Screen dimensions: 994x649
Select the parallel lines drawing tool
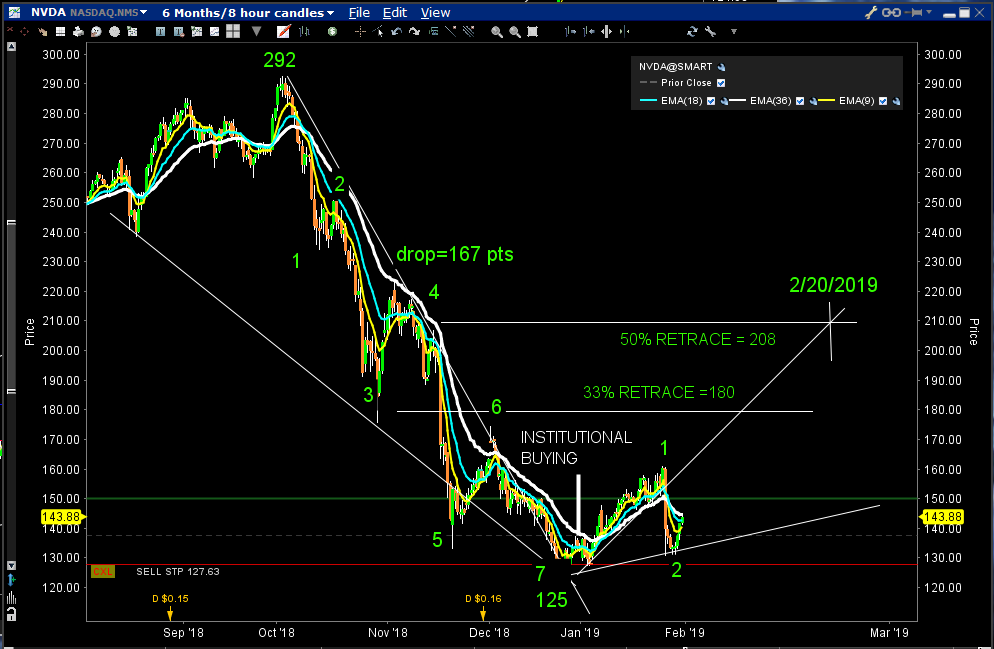[x=469, y=31]
